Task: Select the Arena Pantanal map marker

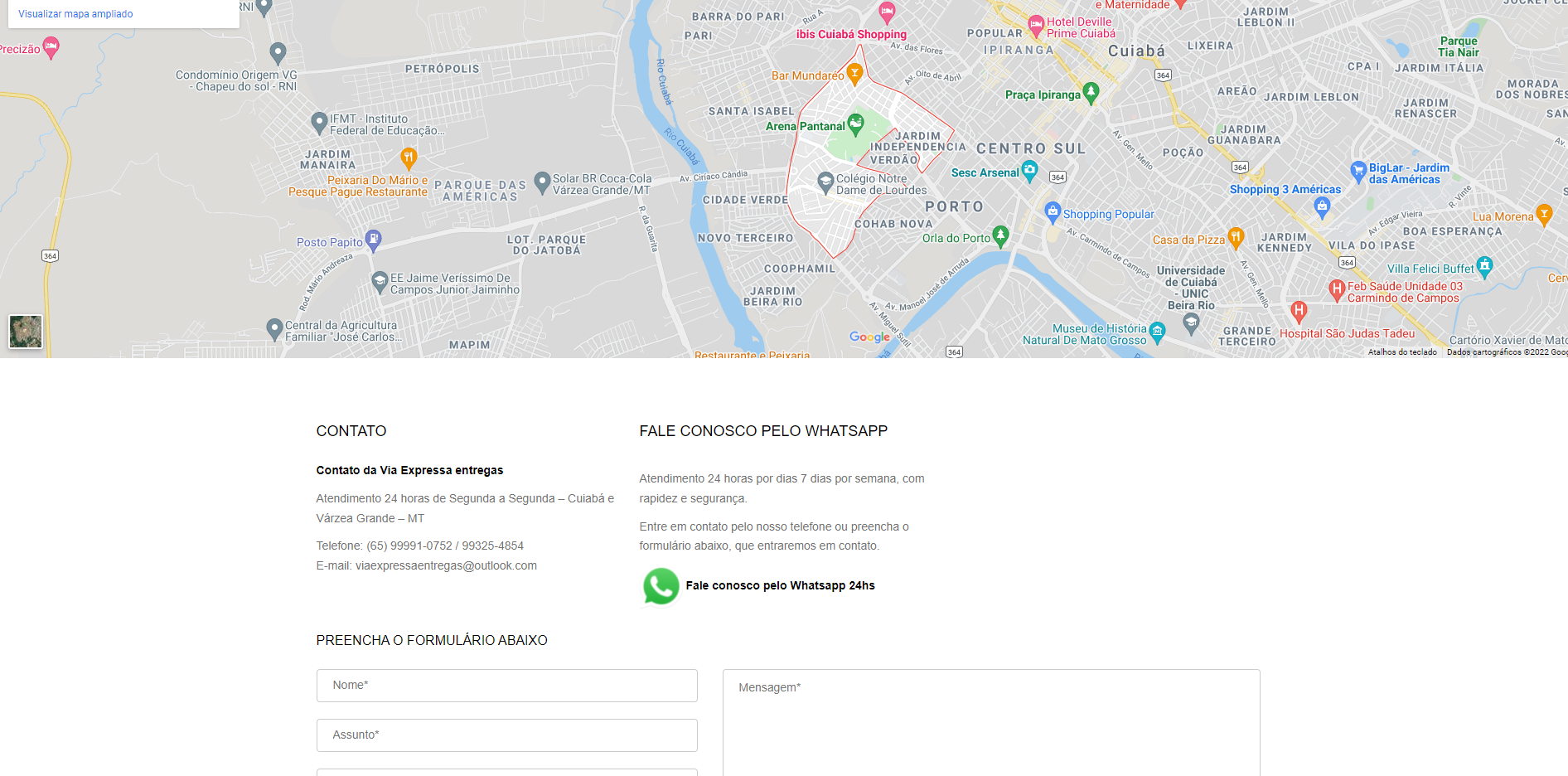Action: click(x=856, y=125)
